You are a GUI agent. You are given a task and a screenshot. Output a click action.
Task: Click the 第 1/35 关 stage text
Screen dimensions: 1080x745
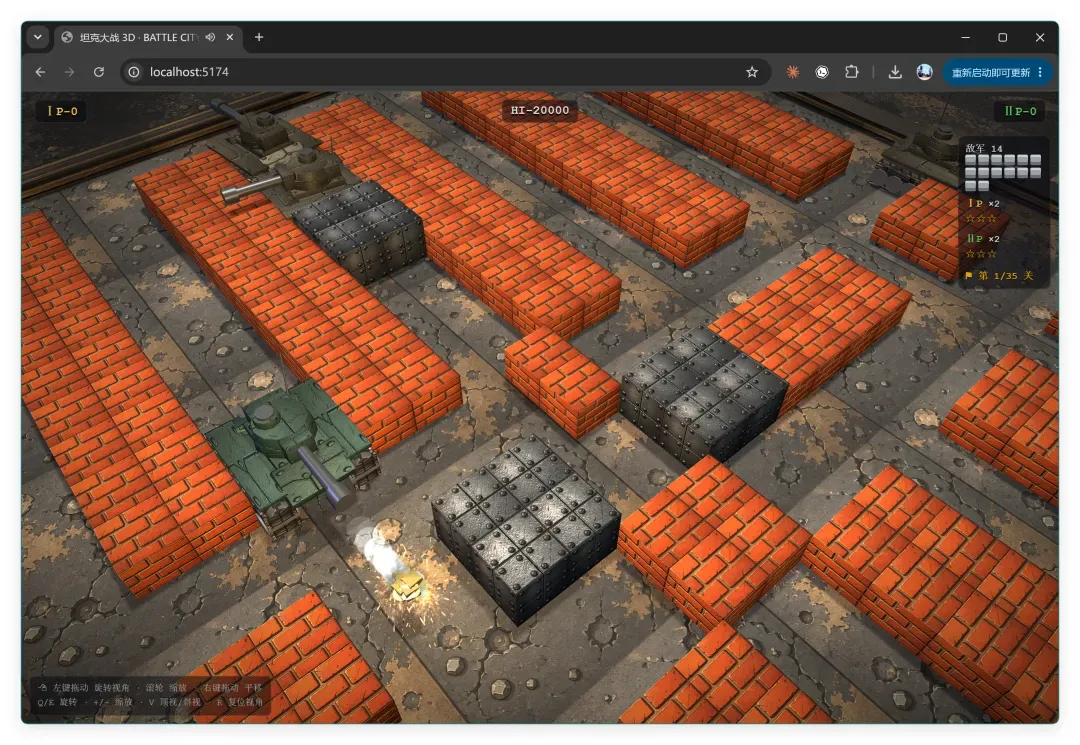[1006, 276]
